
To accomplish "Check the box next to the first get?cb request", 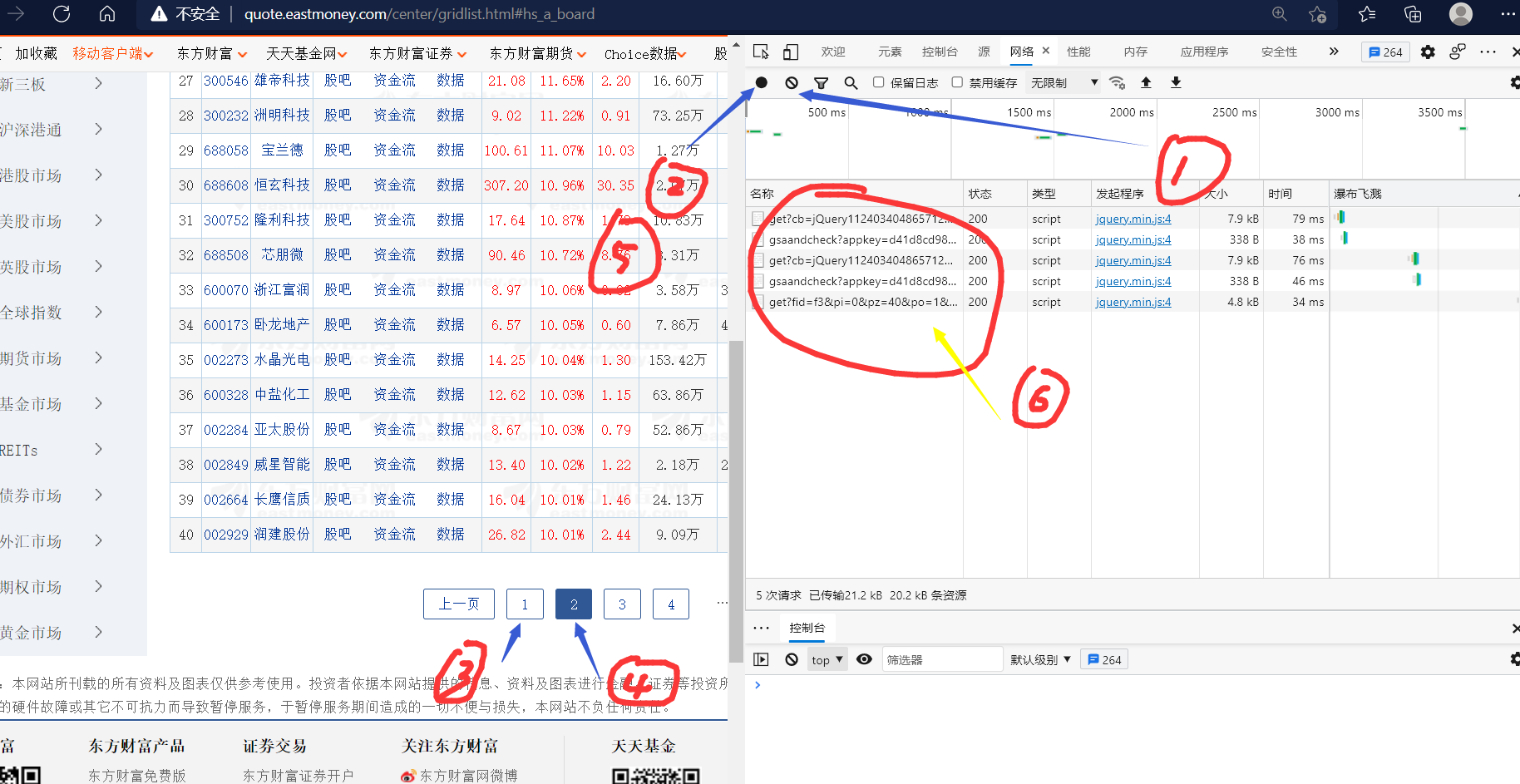I will [x=757, y=218].
